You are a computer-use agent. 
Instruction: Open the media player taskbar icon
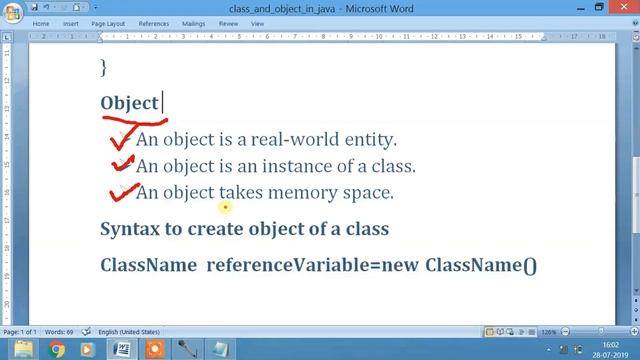click(87, 349)
